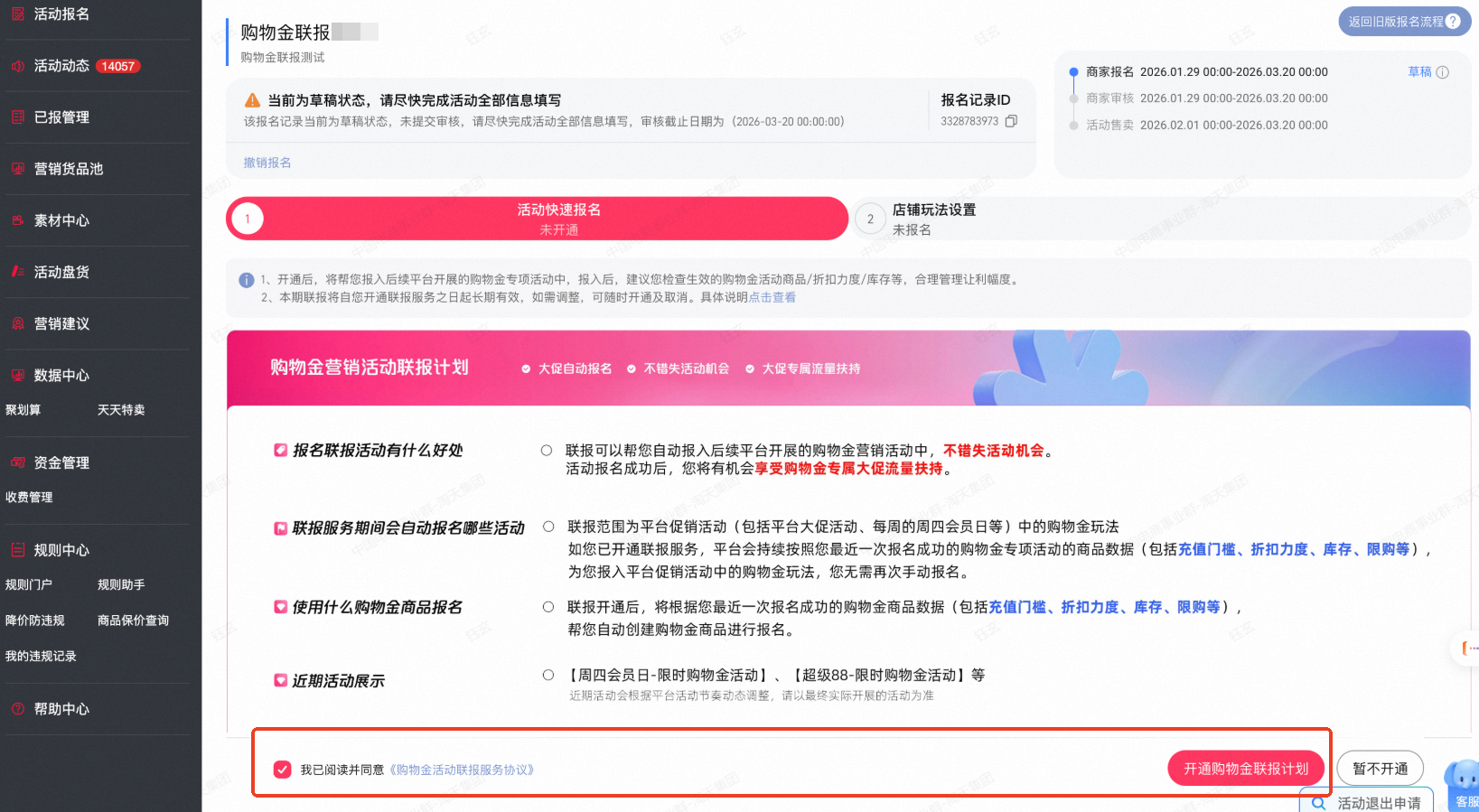Open 数据中心 menu entry
Screen dimensions: 1479x812
pos(61,374)
